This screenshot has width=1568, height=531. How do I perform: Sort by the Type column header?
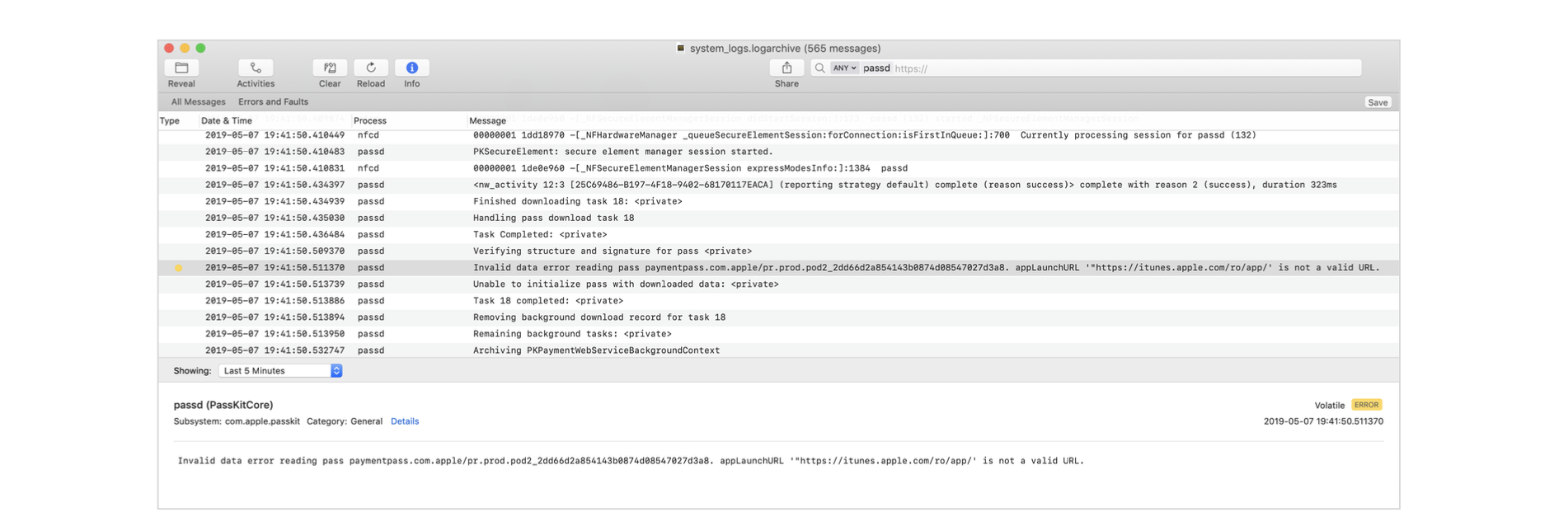[x=170, y=120]
